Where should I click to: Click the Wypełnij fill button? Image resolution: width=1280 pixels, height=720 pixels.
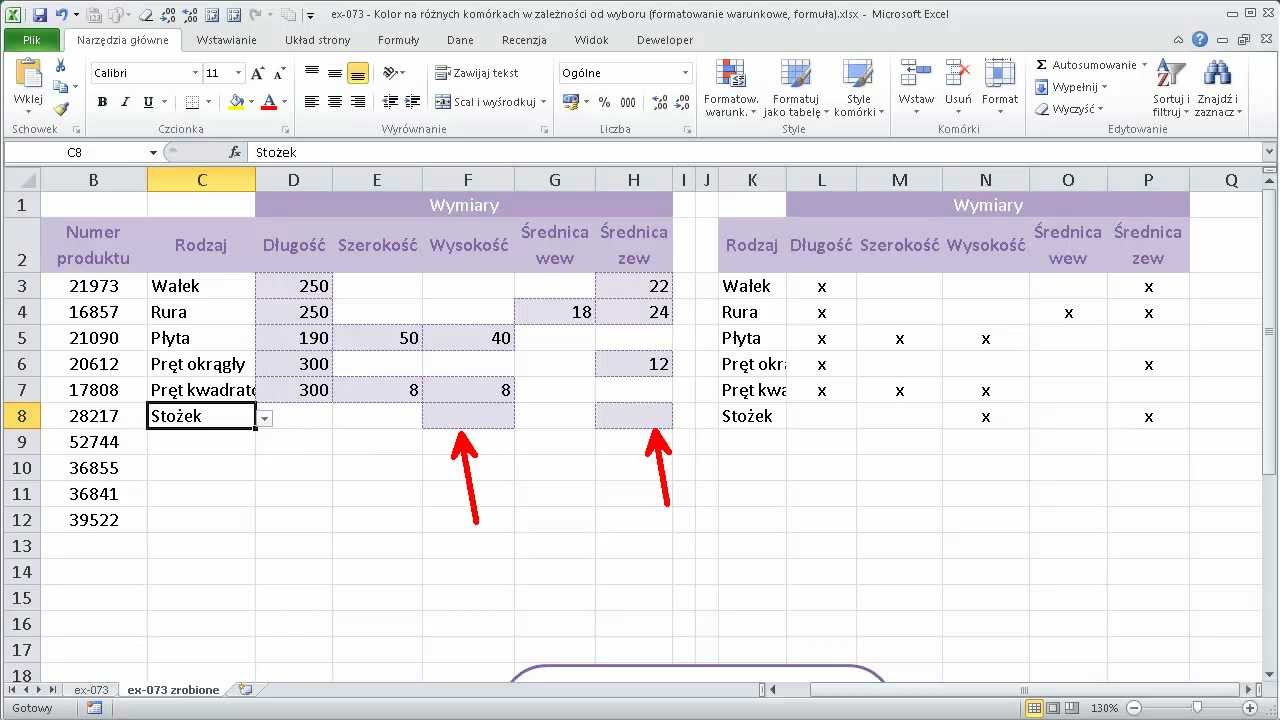[1071, 87]
